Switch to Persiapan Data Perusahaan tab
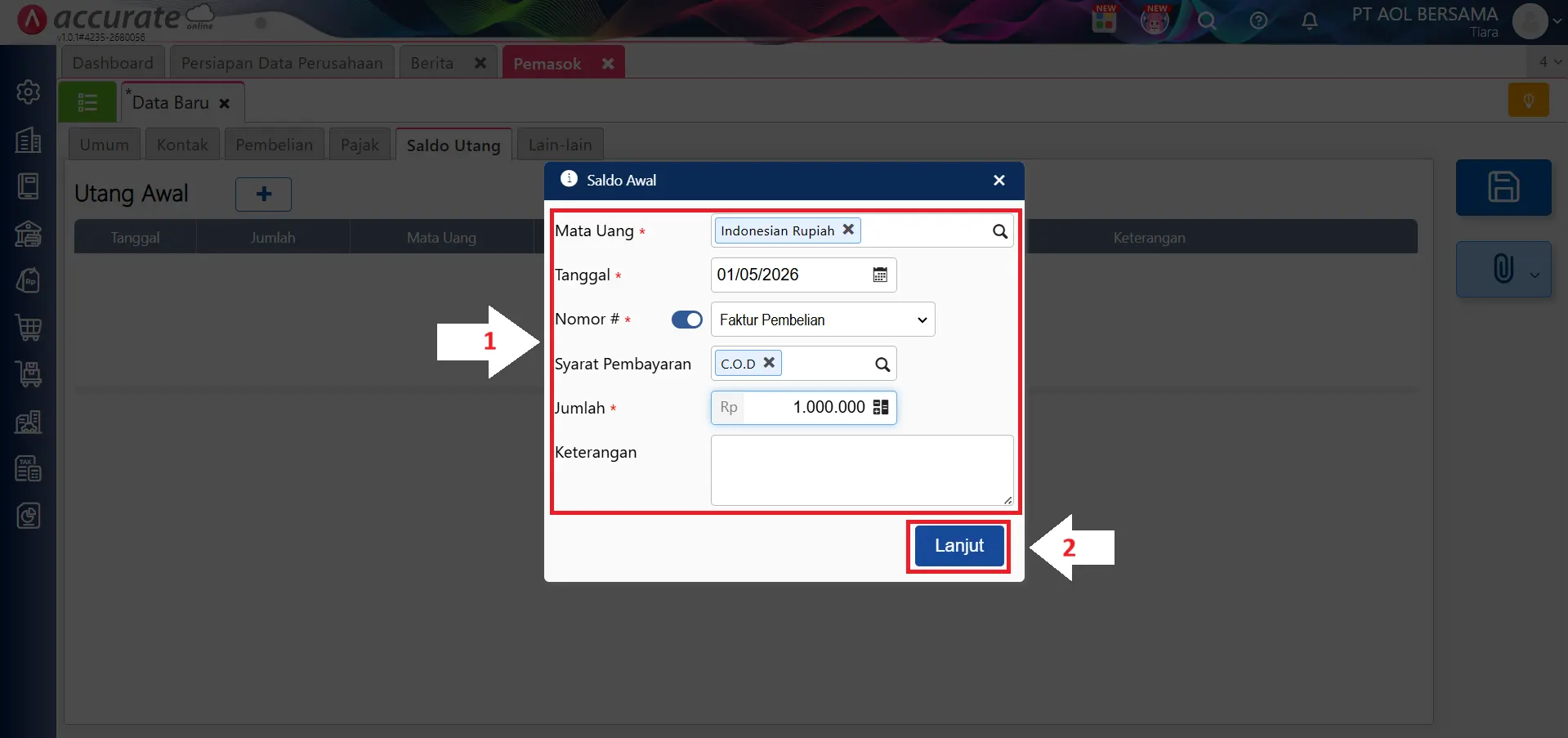 [x=282, y=63]
